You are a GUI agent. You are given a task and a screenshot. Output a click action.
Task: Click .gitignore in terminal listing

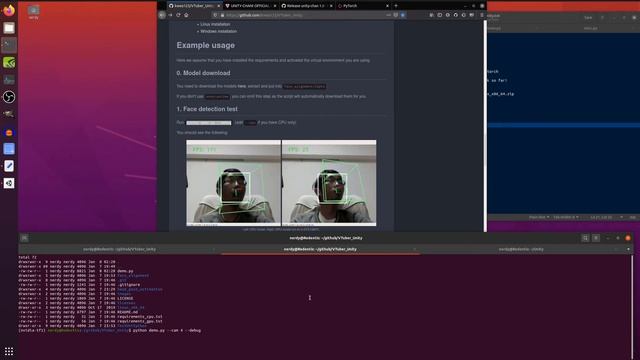pyautogui.click(x=129, y=285)
